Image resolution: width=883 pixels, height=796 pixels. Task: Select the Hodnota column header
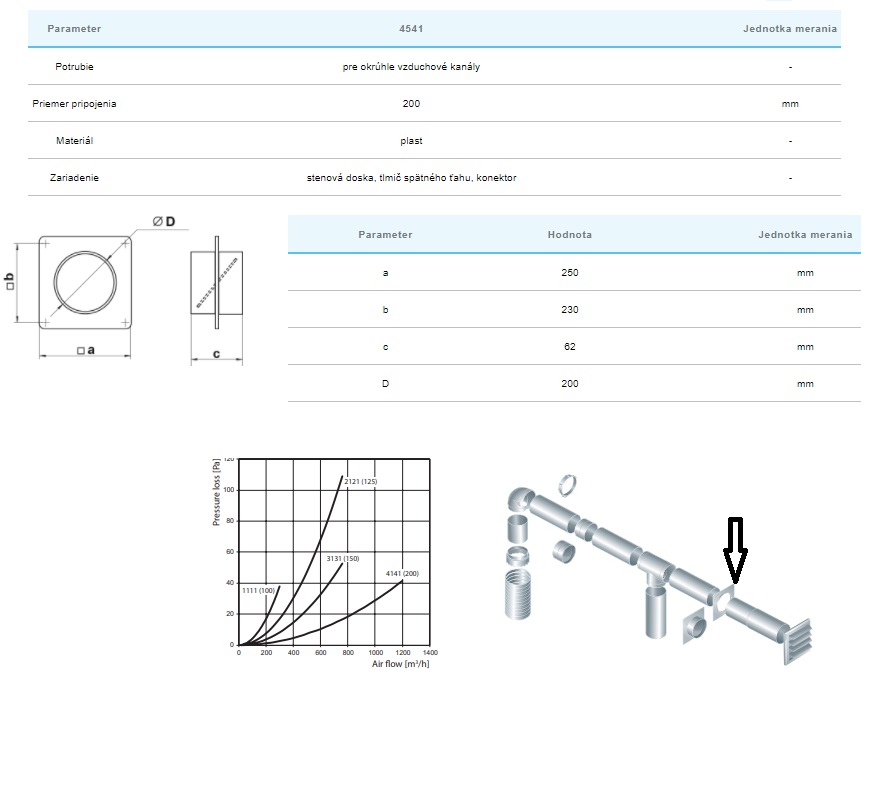569,235
